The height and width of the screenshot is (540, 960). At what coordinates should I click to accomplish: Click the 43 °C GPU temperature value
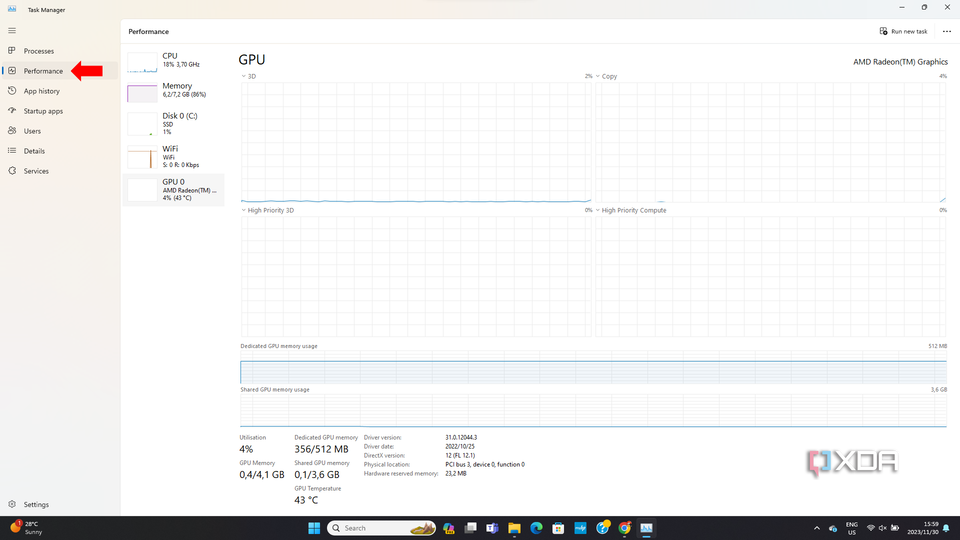(306, 500)
